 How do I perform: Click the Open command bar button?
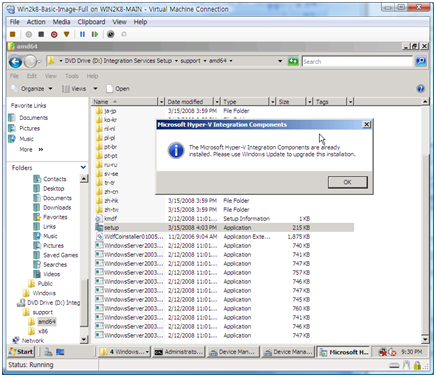coord(118,89)
